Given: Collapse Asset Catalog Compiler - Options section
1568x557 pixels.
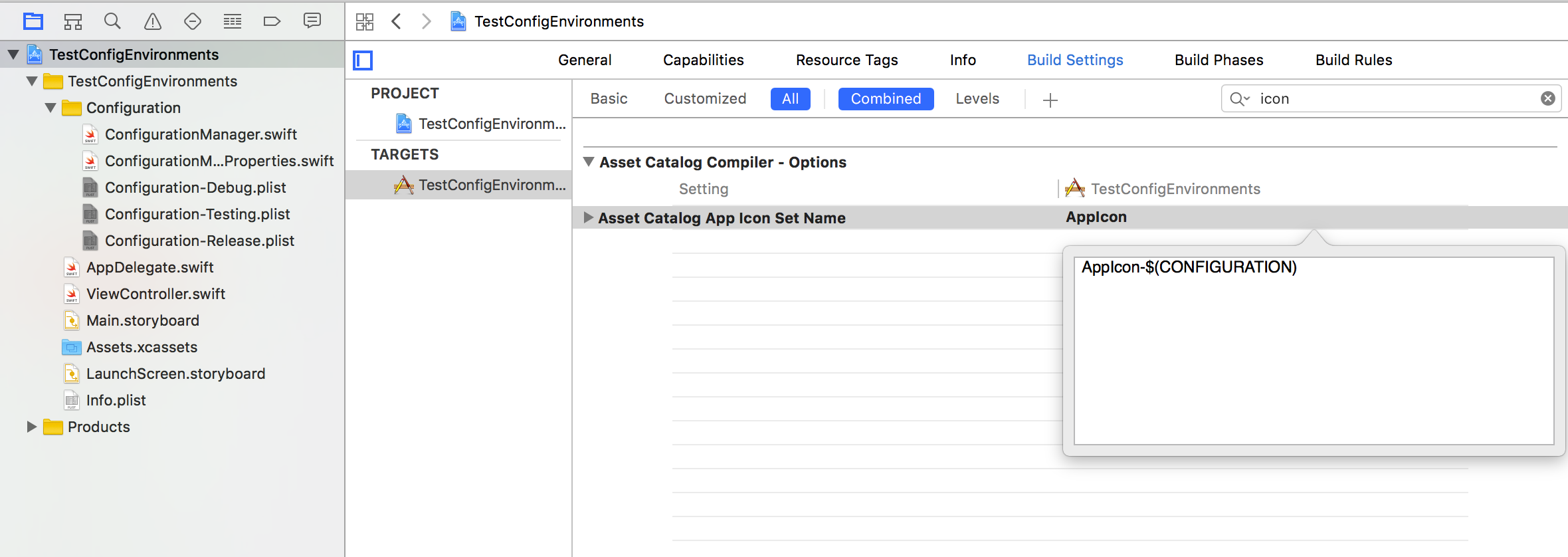Looking at the screenshot, I should pos(589,162).
